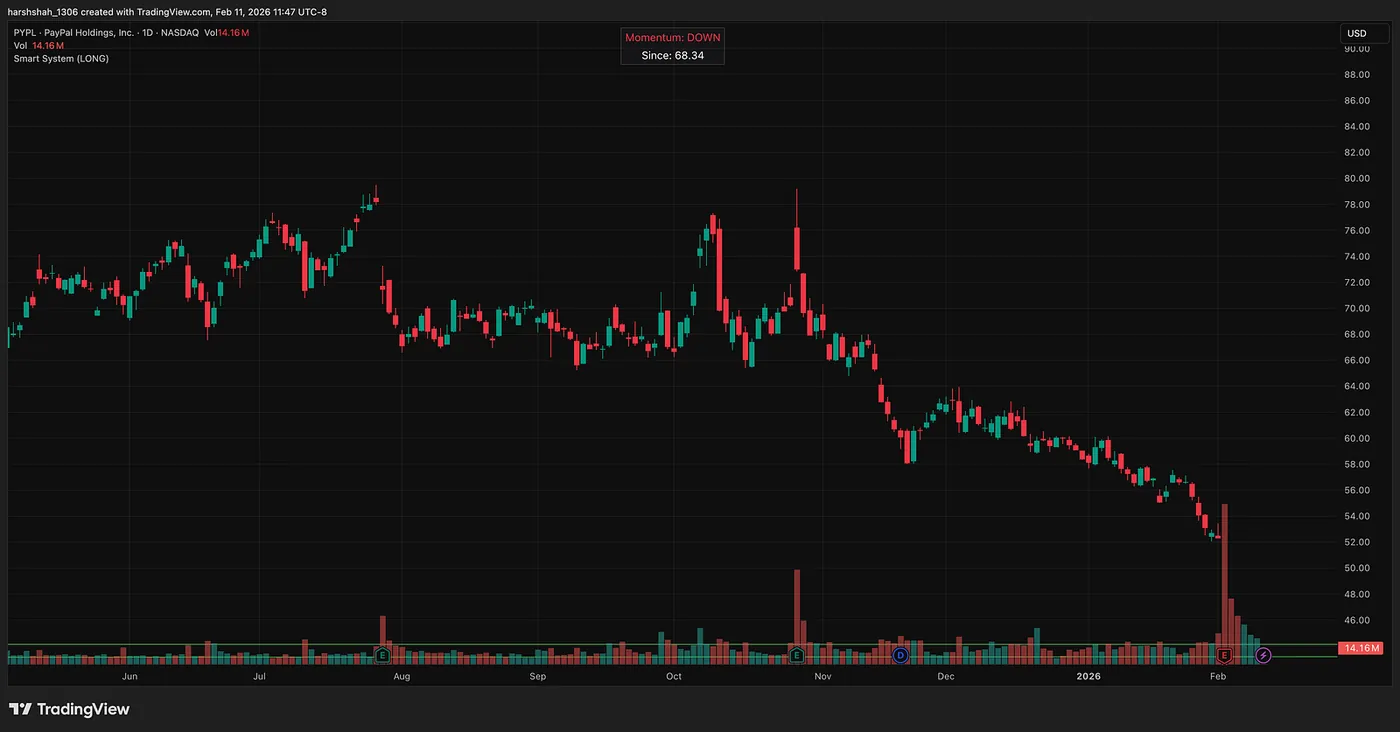
Task: Click the 80.00 price axis label
Action: pyautogui.click(x=1356, y=179)
